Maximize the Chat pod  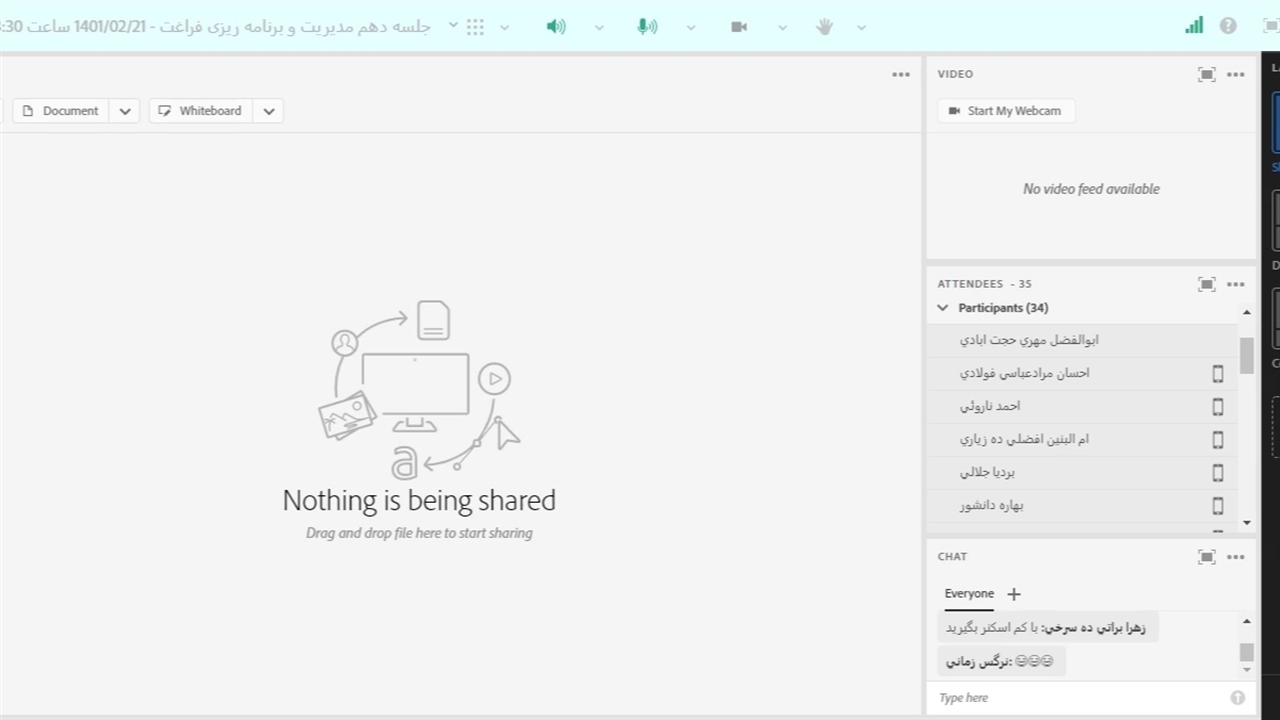pos(1207,557)
